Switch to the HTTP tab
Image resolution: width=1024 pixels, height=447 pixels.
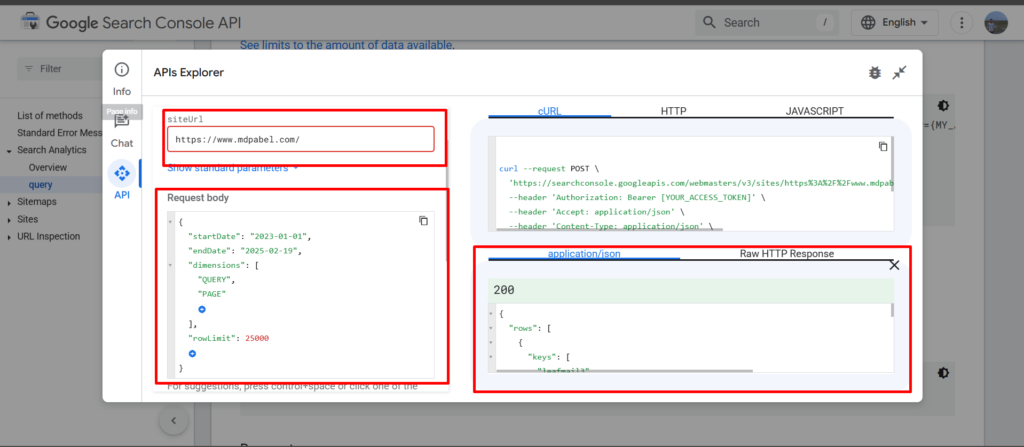[673, 111]
